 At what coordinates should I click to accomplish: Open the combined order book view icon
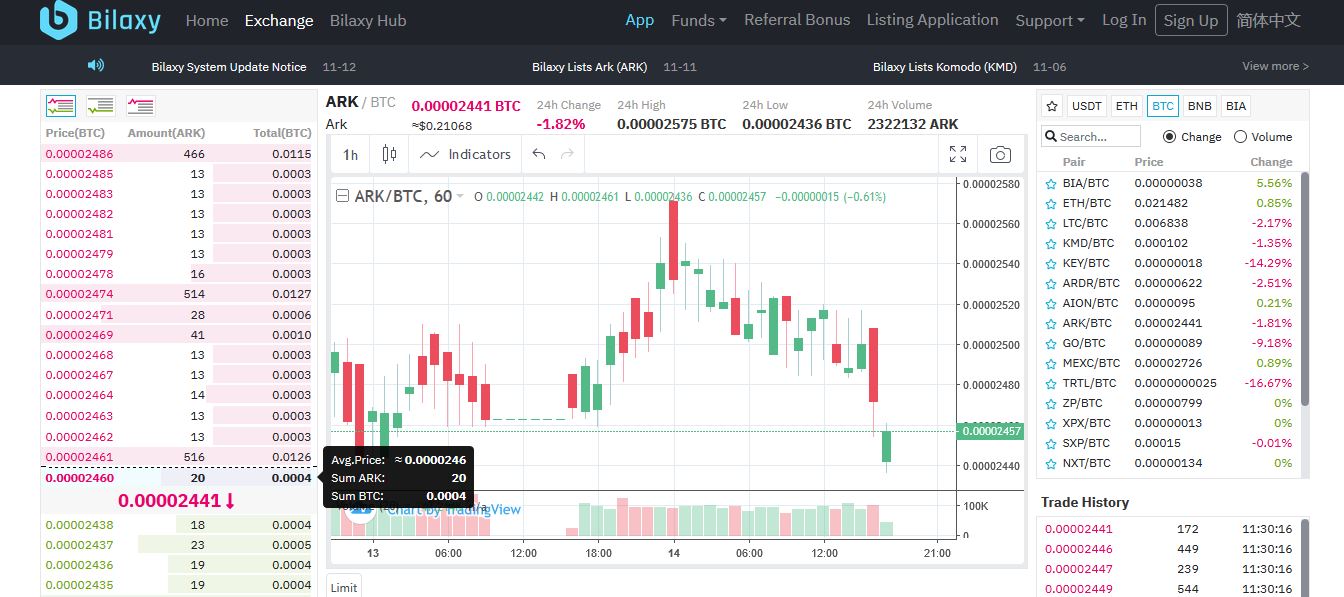60,105
